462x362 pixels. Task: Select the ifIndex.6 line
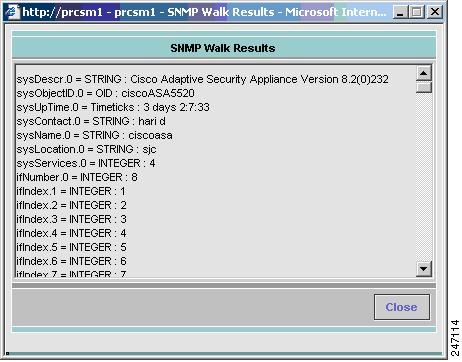(71, 261)
